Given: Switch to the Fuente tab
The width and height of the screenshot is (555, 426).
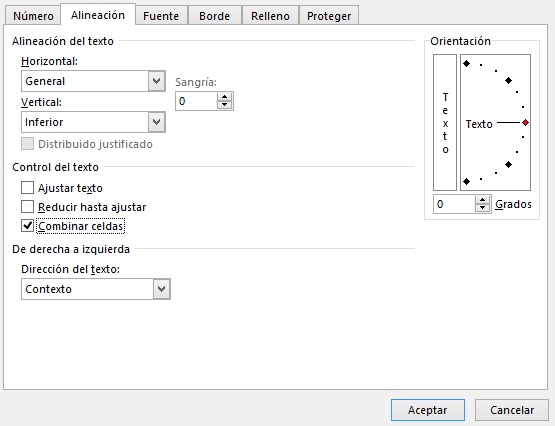Looking at the screenshot, I should click(161, 16).
